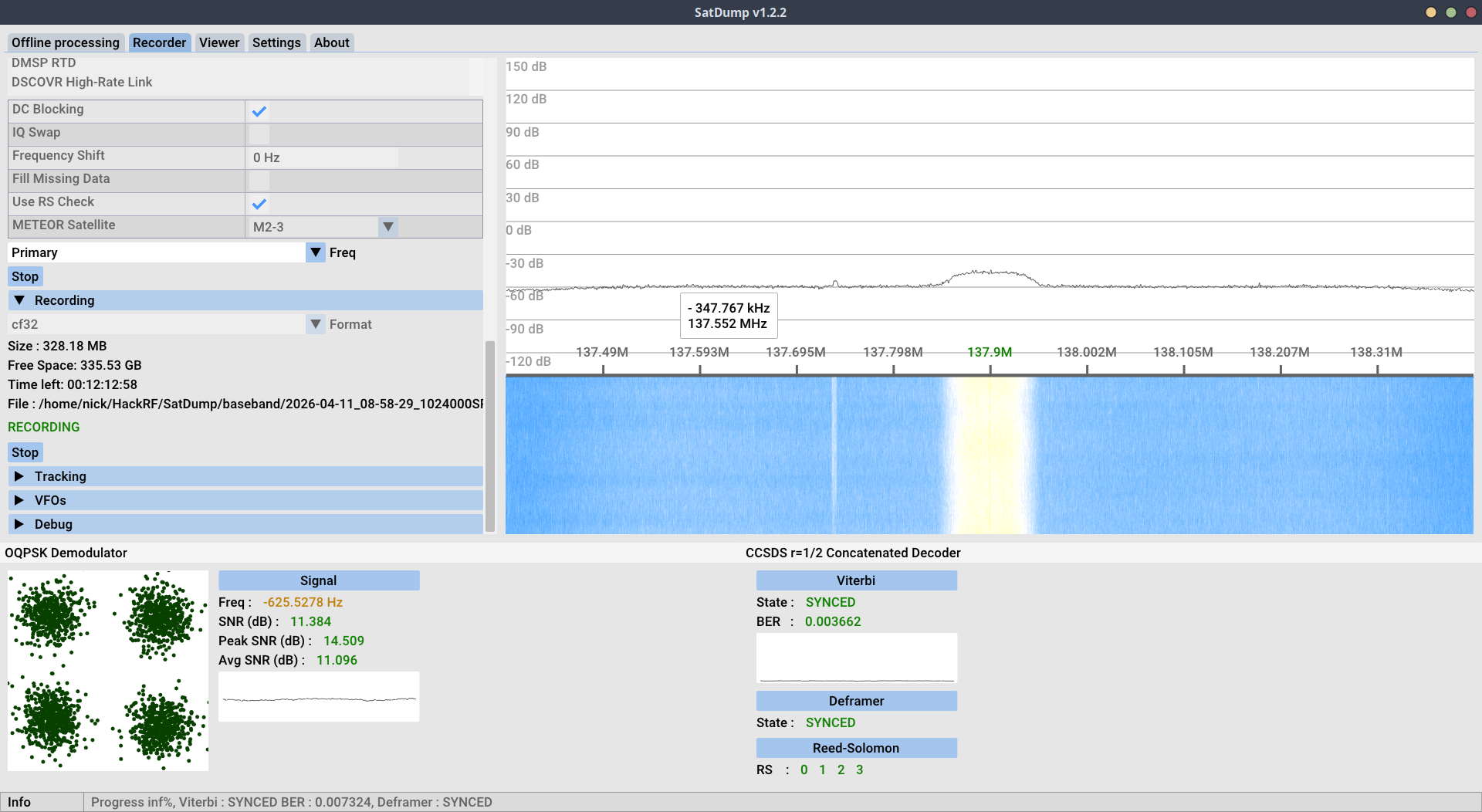
Task: Enable the IQ Swap checkbox
Action: point(259,134)
